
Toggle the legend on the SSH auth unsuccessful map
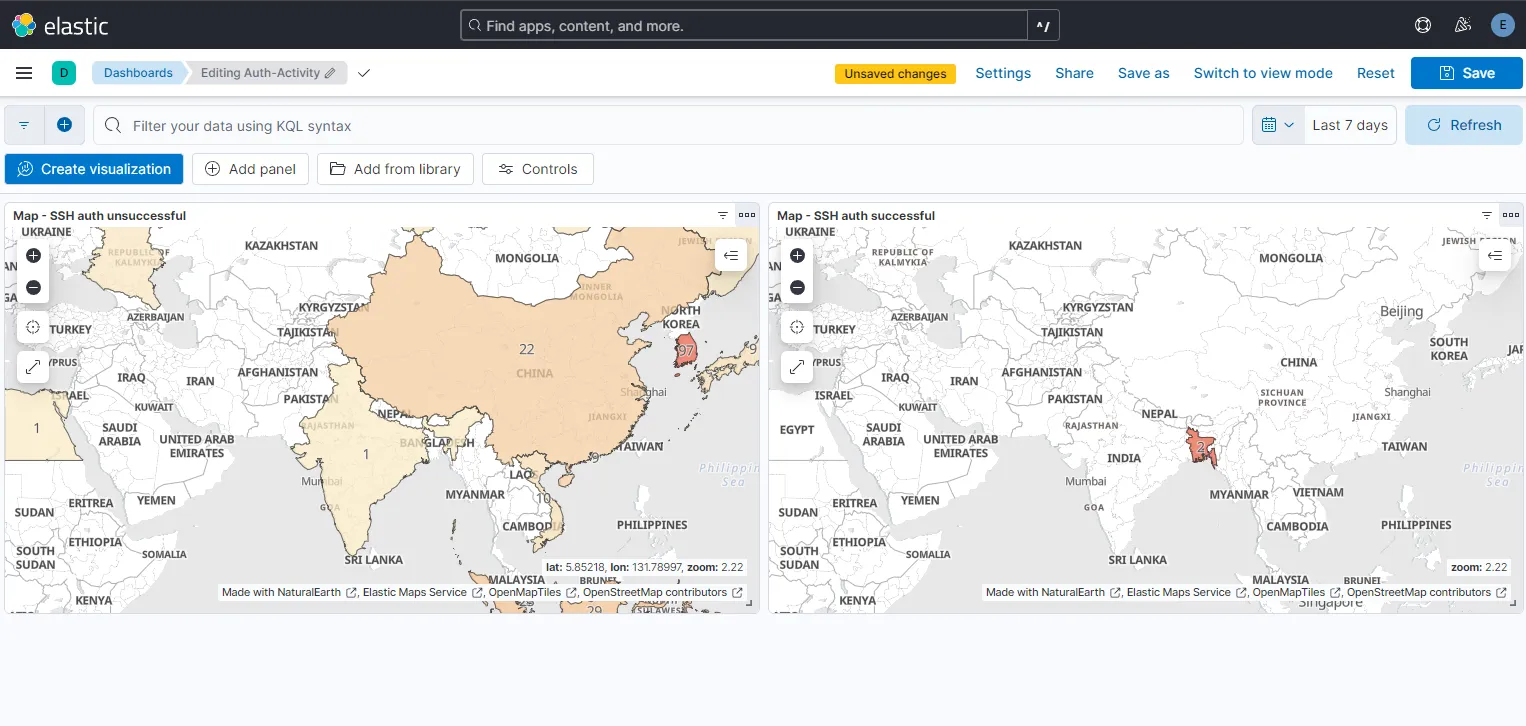click(x=731, y=254)
